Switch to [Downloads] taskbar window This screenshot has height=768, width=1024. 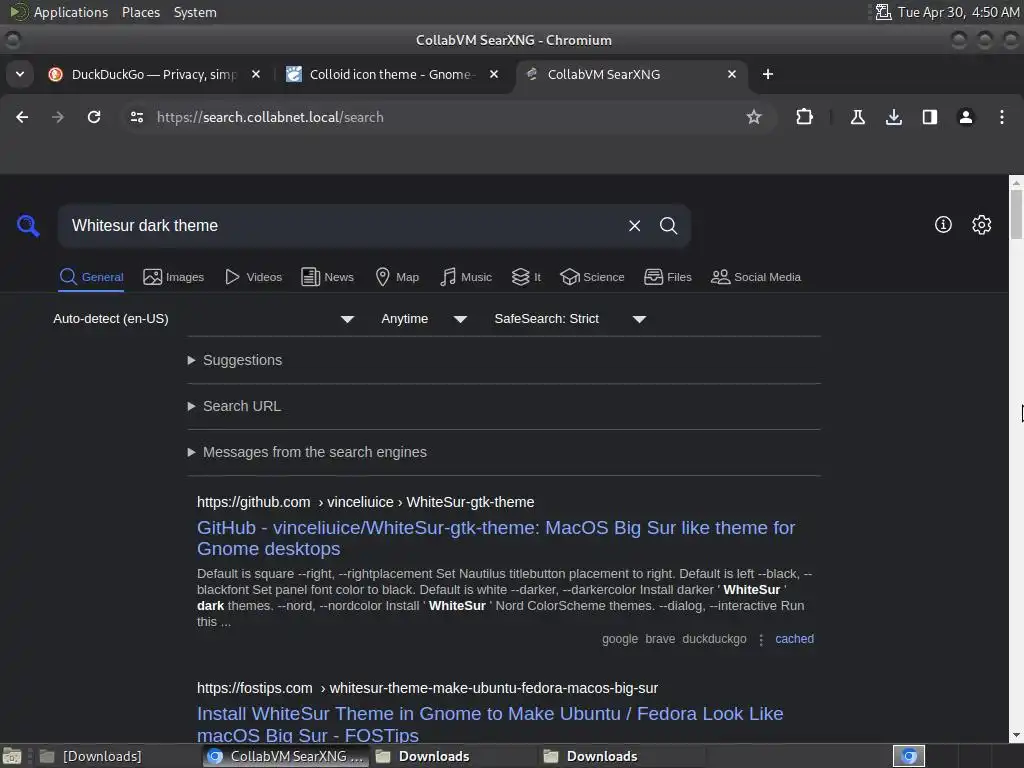118,756
